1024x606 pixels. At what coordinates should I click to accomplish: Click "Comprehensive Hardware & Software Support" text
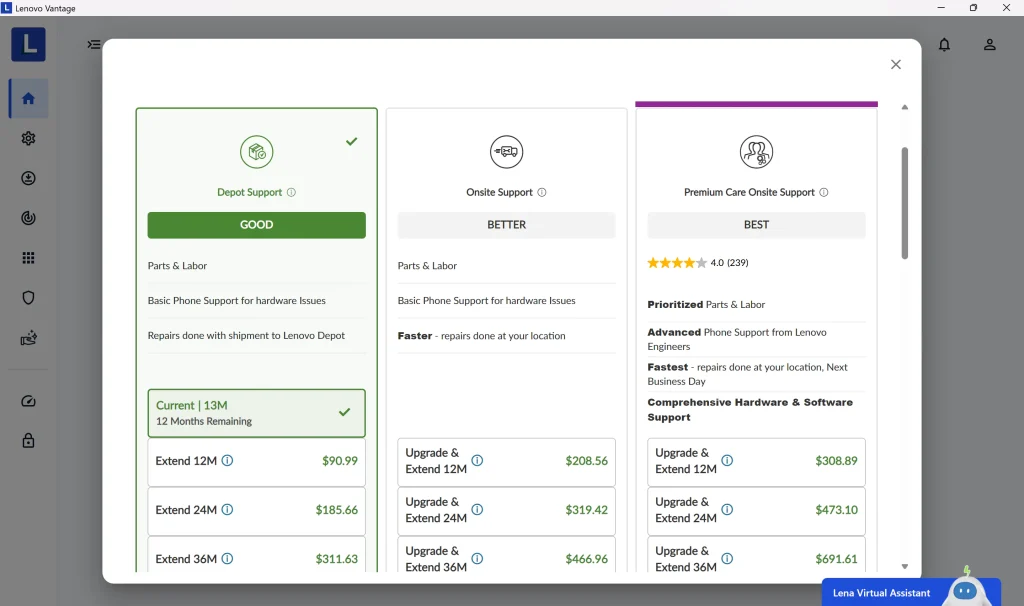(x=750, y=409)
